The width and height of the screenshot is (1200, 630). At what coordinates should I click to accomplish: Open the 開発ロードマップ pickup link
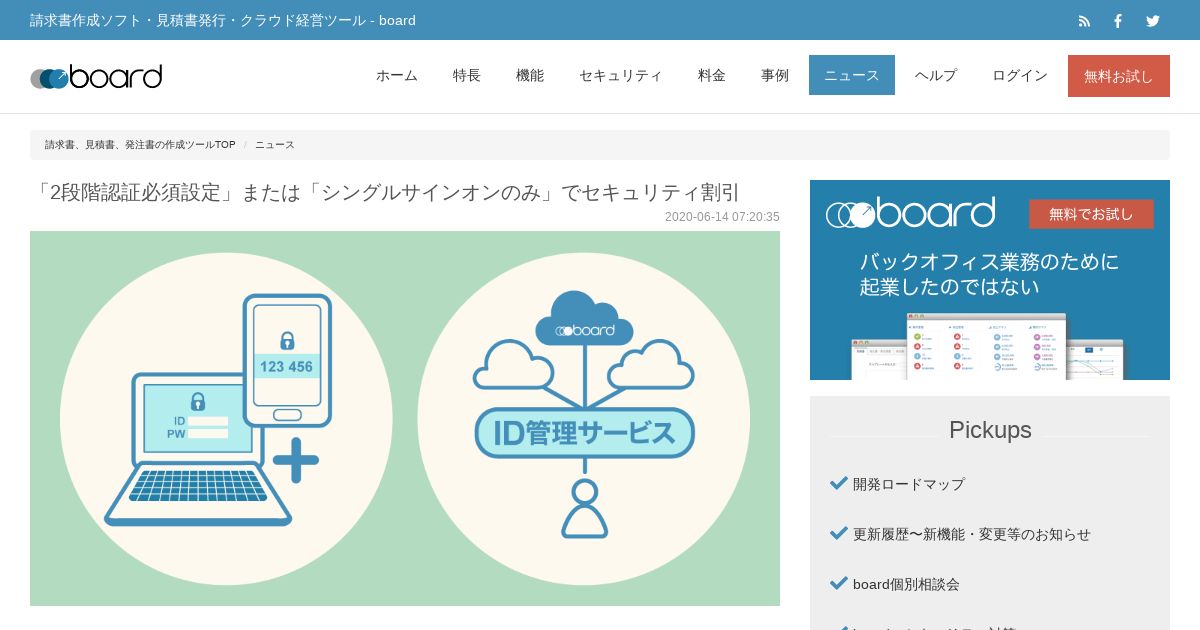tap(909, 484)
